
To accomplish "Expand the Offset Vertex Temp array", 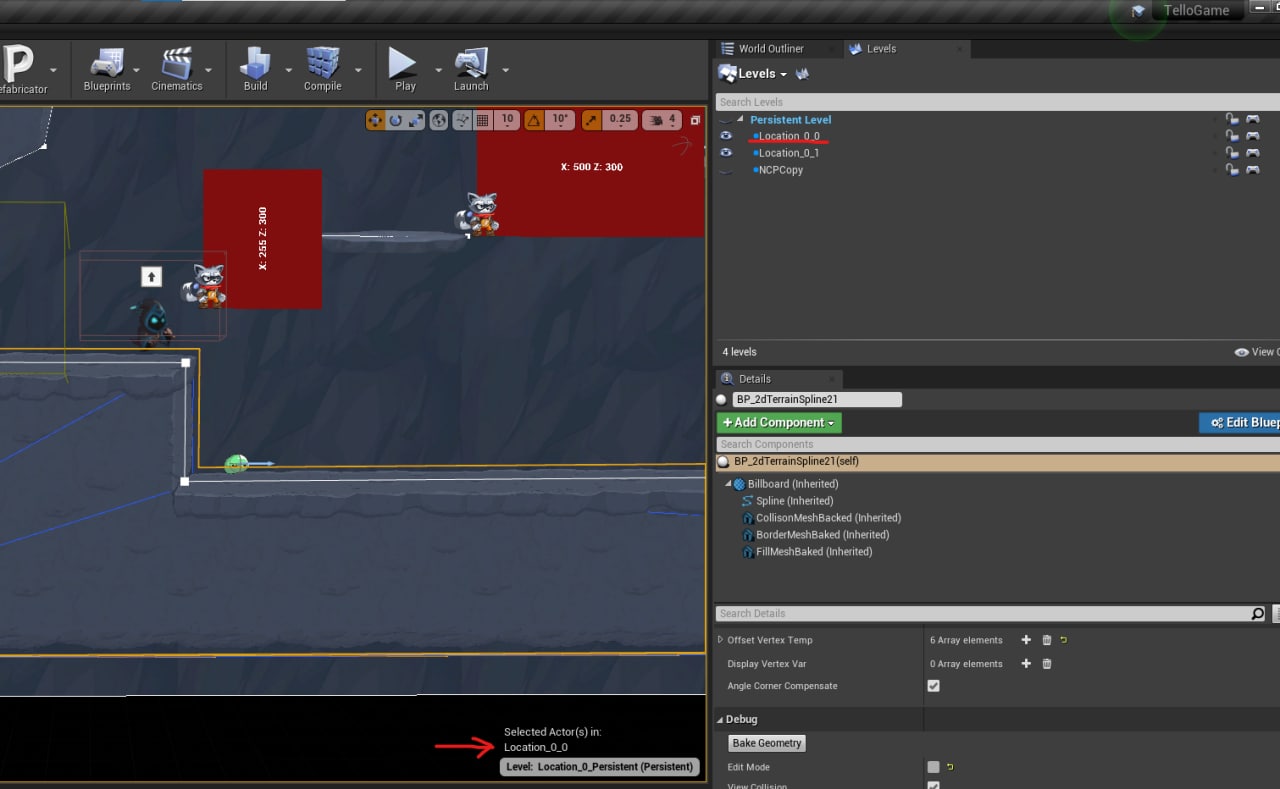I will pos(721,640).
